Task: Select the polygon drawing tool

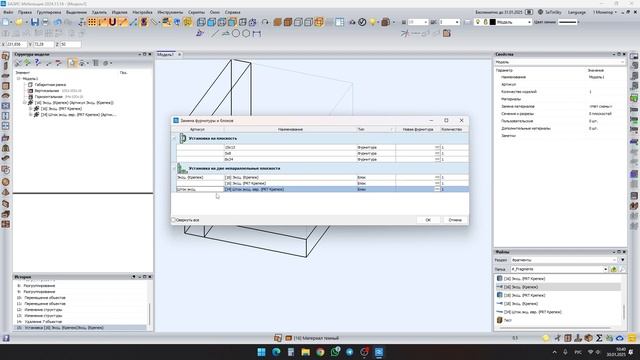Action: point(246,33)
